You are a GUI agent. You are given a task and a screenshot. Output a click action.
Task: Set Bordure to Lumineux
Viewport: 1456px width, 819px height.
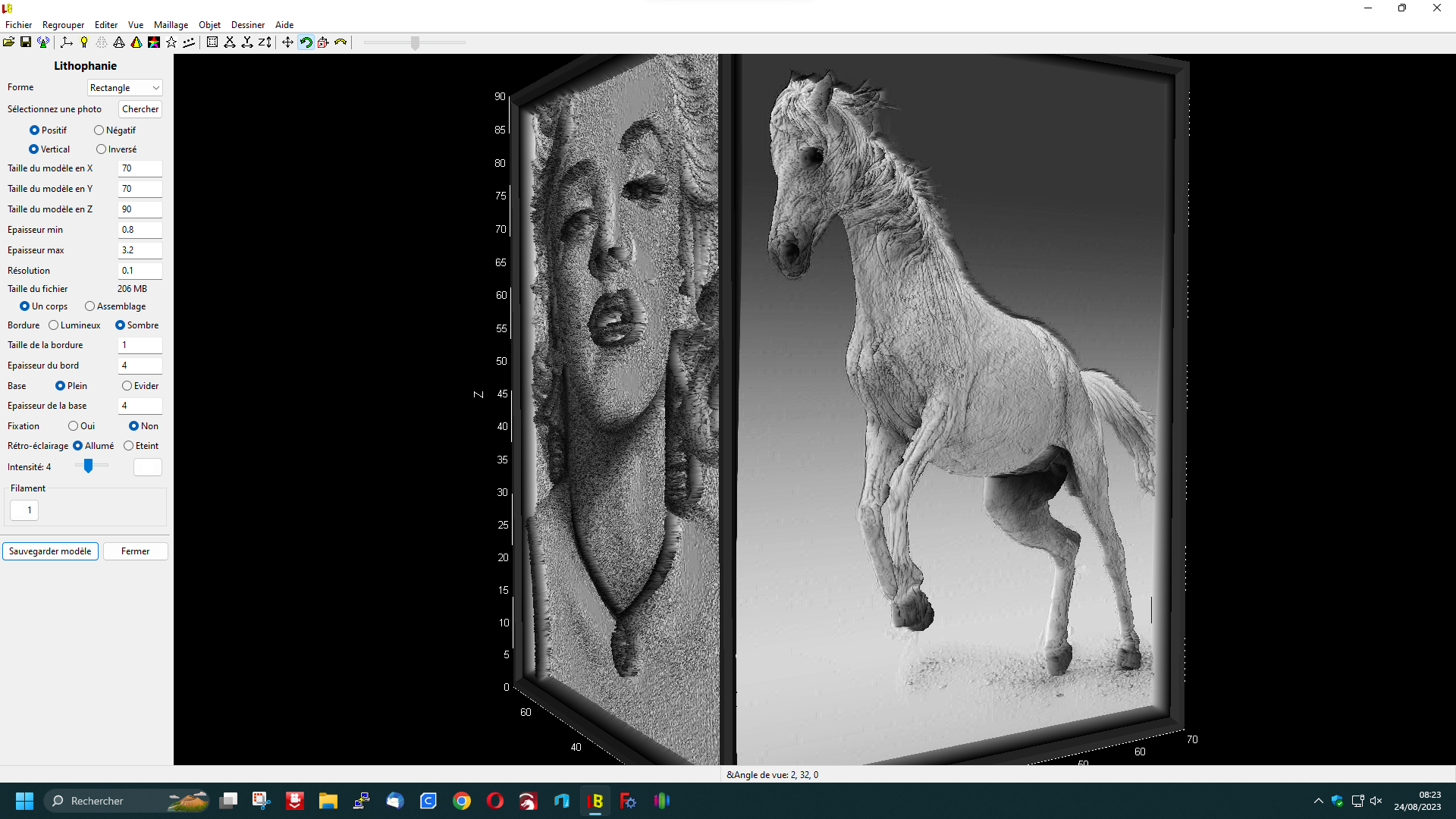click(x=74, y=325)
